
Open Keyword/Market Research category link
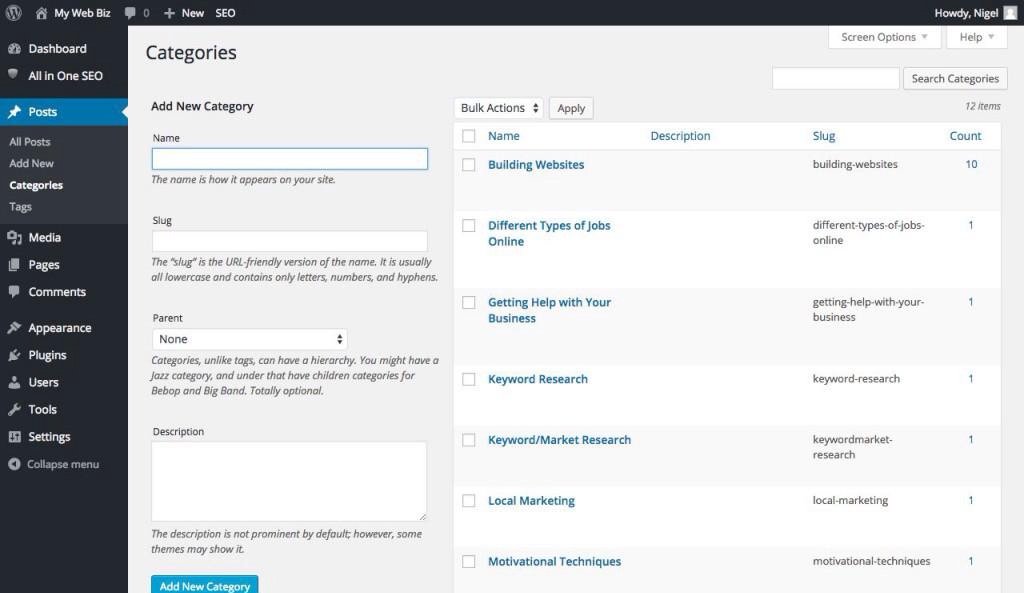coord(559,440)
